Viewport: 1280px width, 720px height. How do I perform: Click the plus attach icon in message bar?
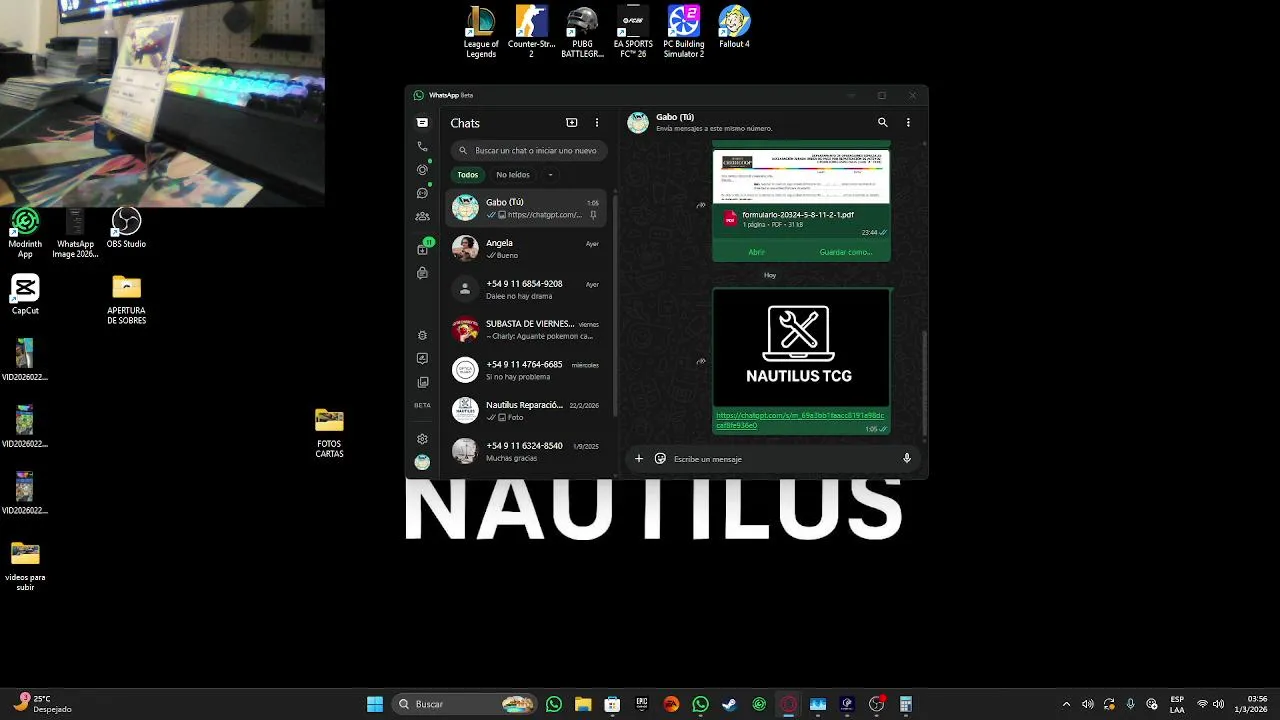click(x=639, y=459)
